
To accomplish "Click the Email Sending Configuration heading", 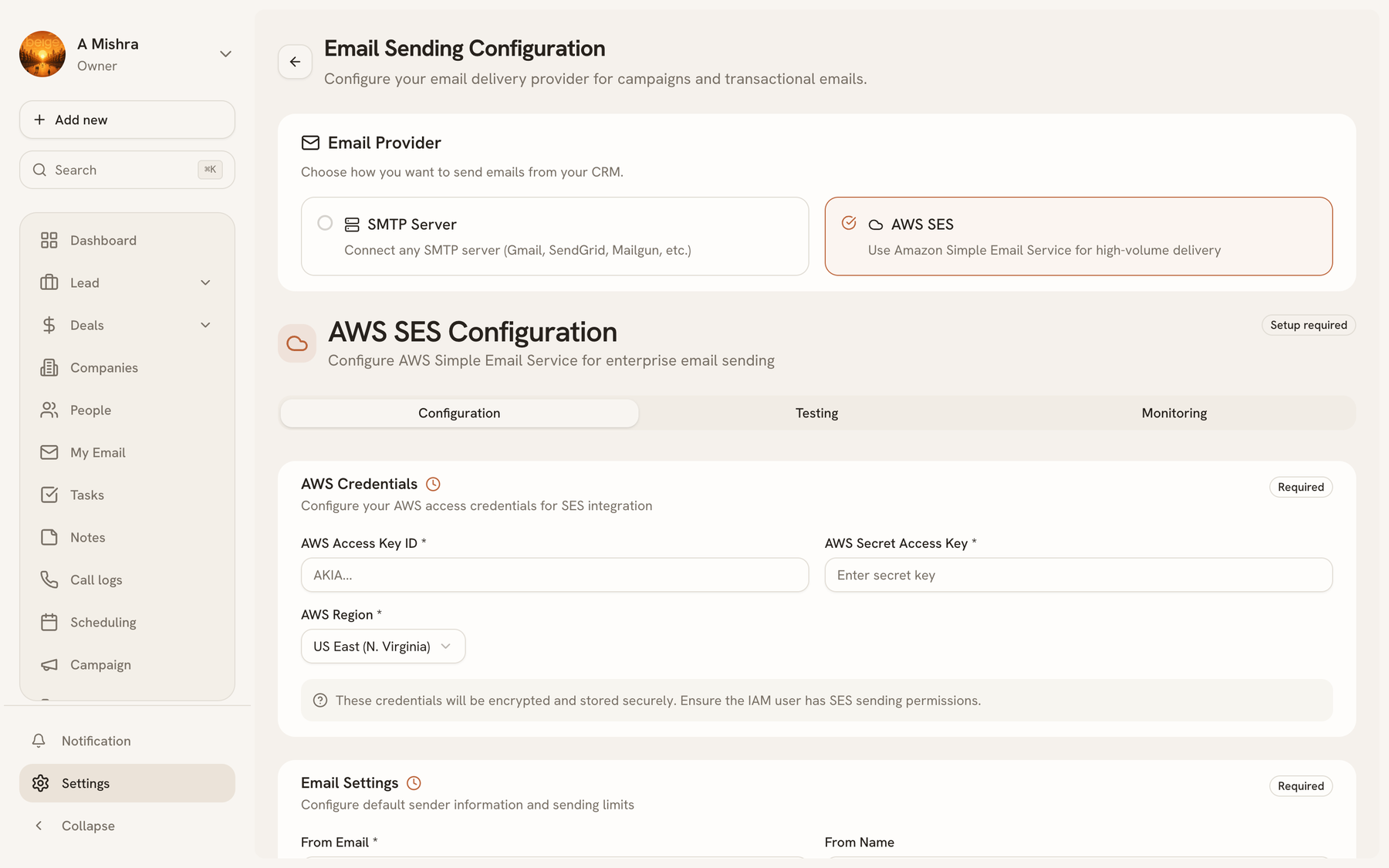I will tap(465, 49).
